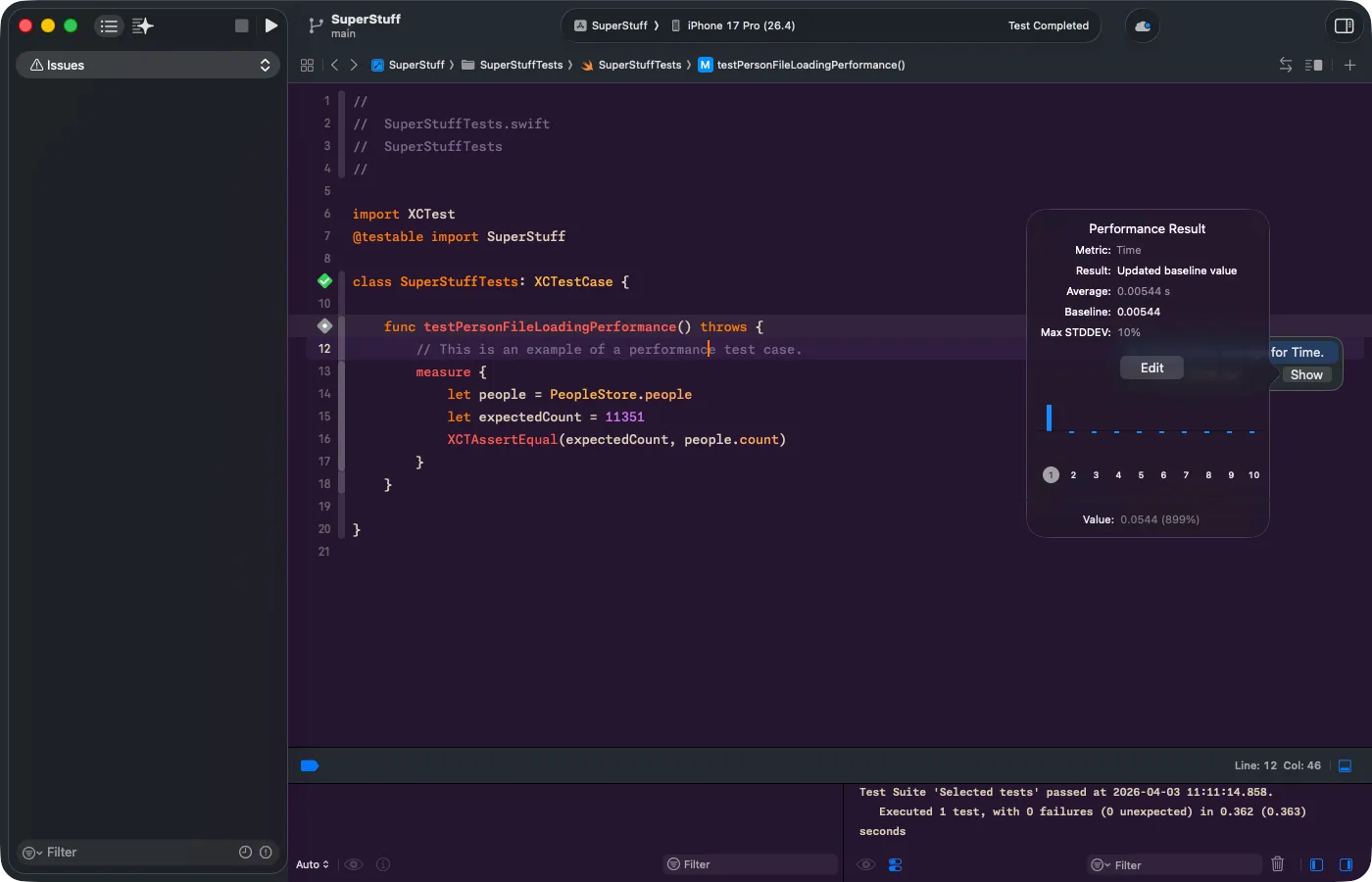The image size is (1372, 882).
Task: Select the iPhone 17 Pro run destination
Action: [733, 25]
